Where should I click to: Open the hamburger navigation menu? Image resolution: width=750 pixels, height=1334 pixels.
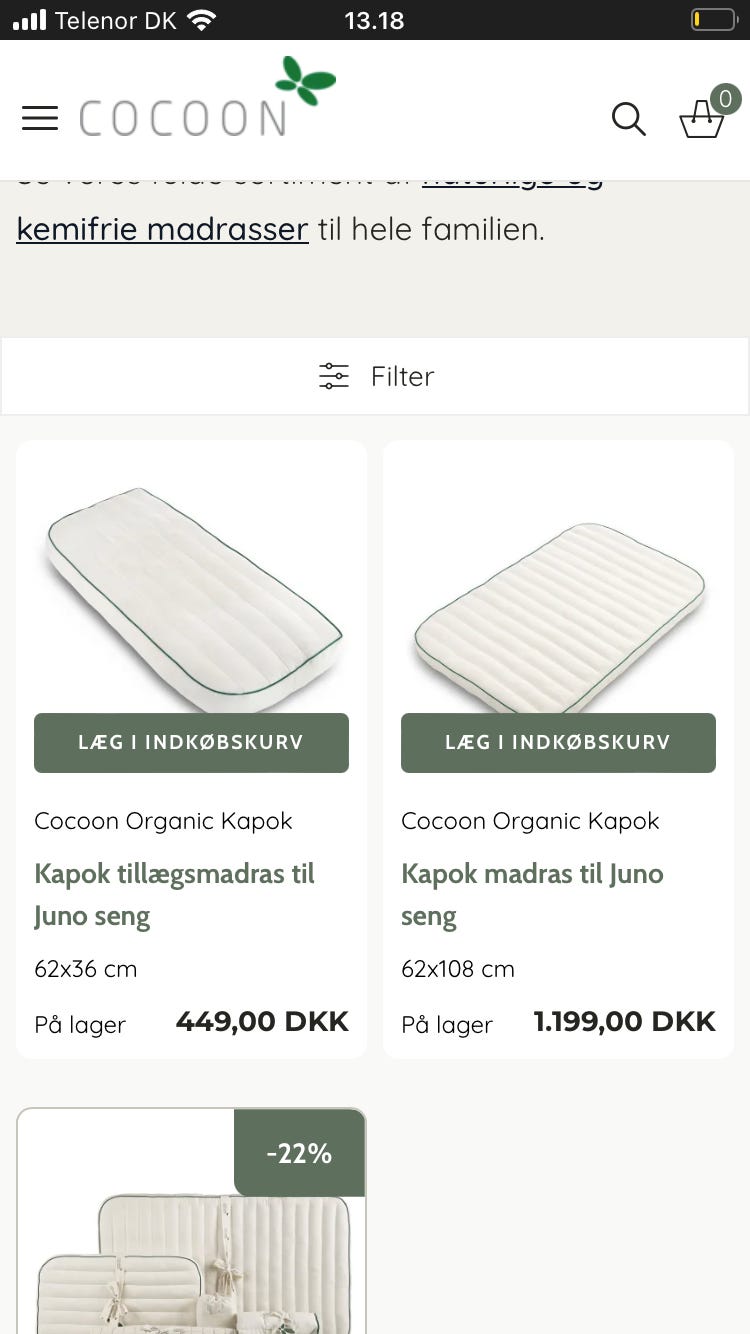pyautogui.click(x=40, y=118)
